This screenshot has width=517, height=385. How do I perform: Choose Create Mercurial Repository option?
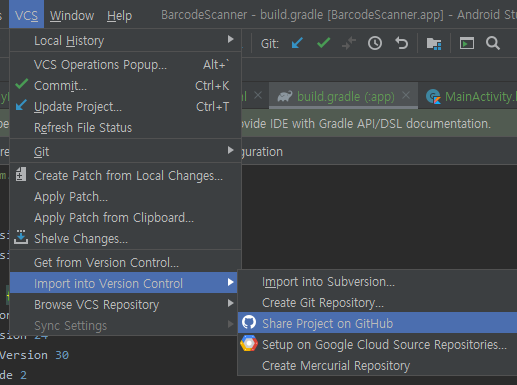click(x=378, y=365)
